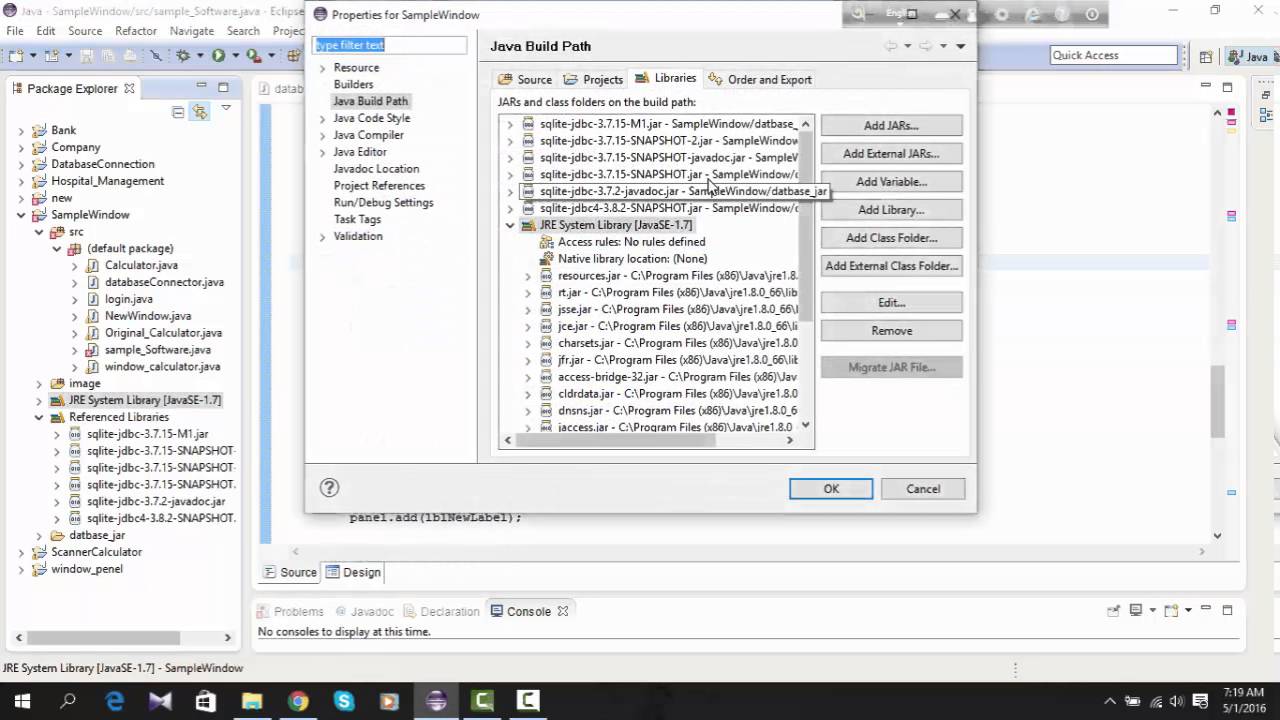This screenshot has width=1280, height=720.
Task: Open Skype from the taskbar
Action: point(344,701)
